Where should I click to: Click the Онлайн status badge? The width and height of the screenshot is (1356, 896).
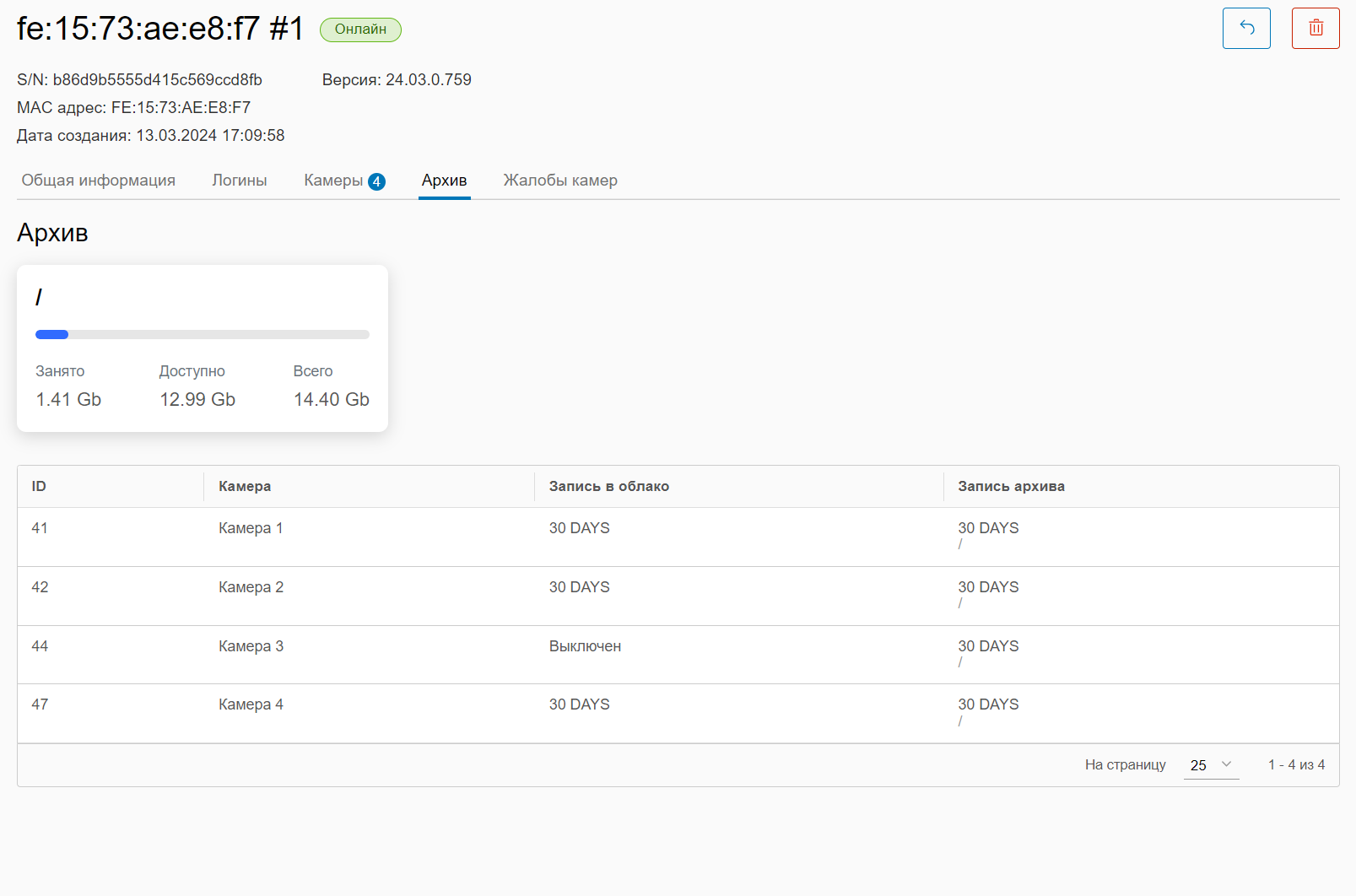[x=360, y=30]
